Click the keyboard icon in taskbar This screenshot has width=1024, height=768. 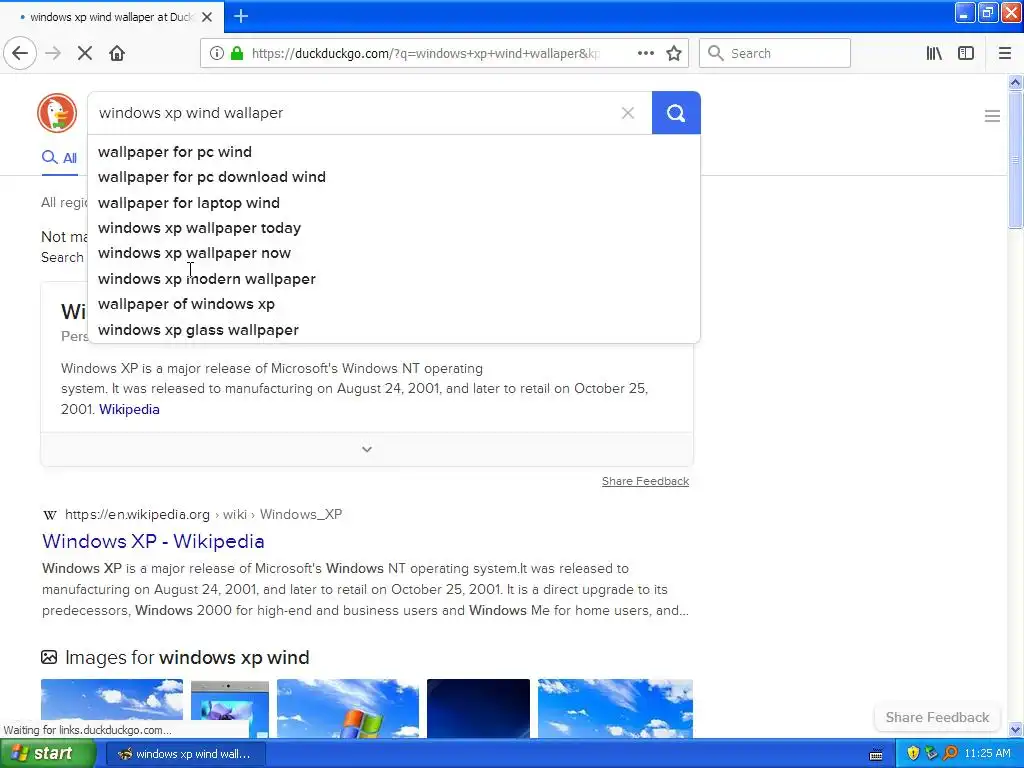pyautogui.click(x=876, y=755)
